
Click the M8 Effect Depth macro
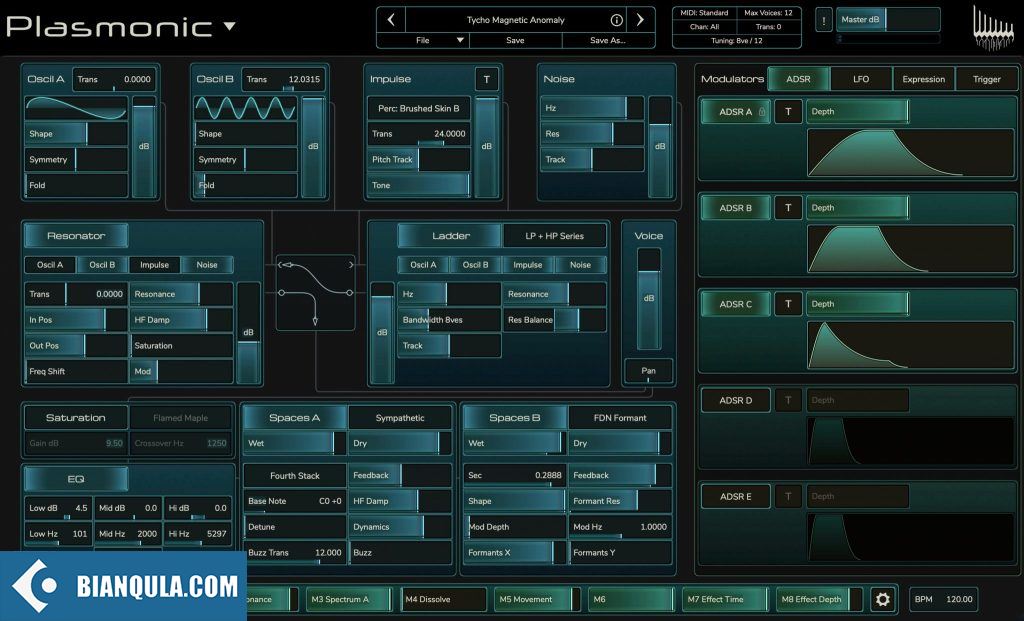[x=819, y=599]
